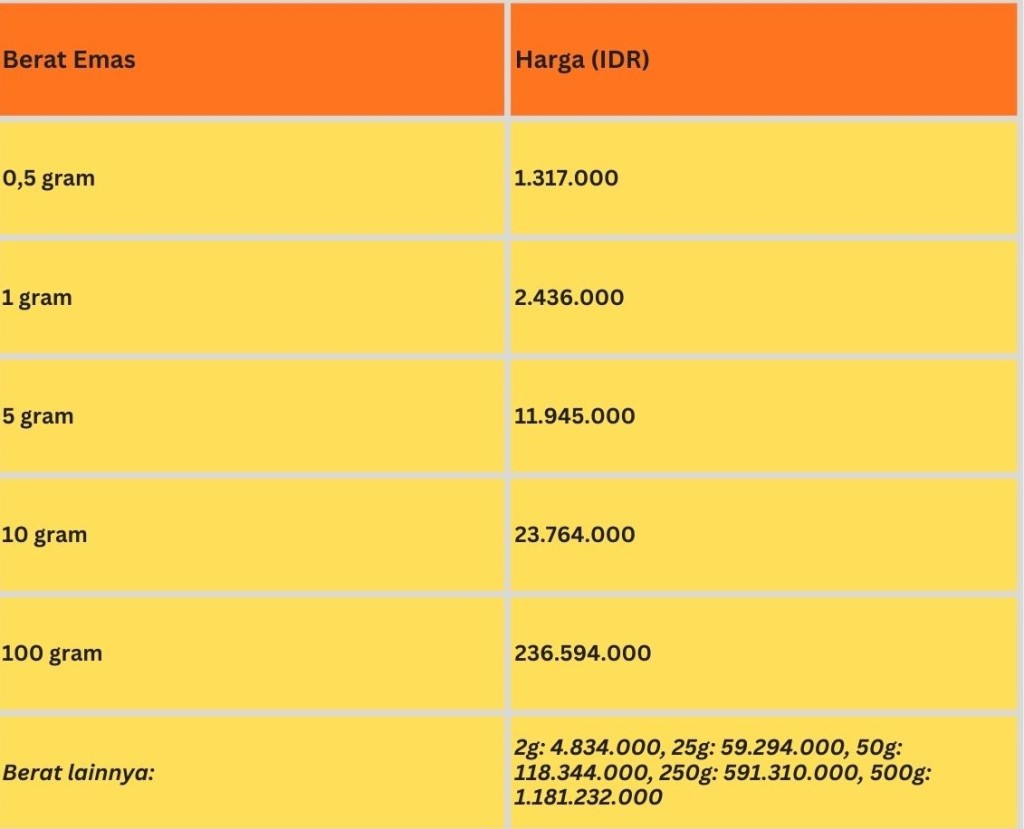The height and width of the screenshot is (829, 1024).
Task: Click the Berat Emas column header
Action: point(69,60)
